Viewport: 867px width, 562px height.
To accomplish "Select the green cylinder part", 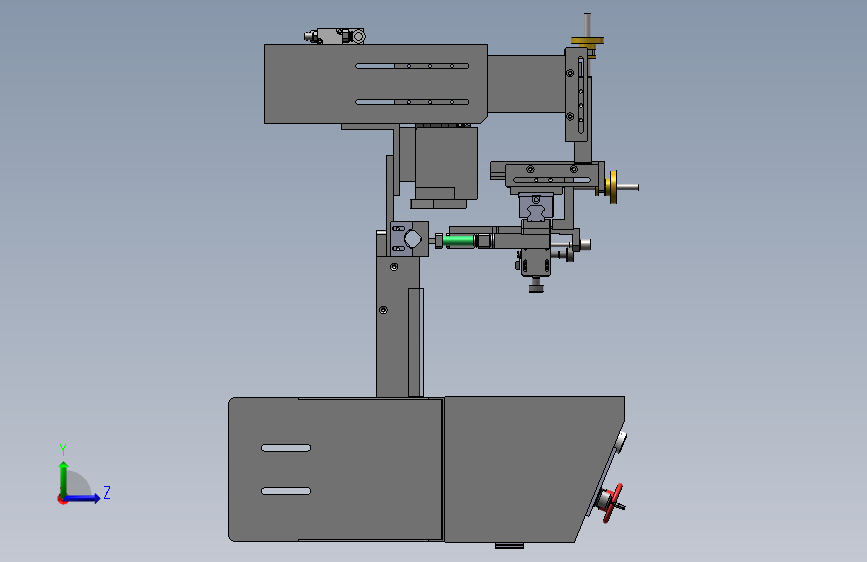I will point(458,241).
